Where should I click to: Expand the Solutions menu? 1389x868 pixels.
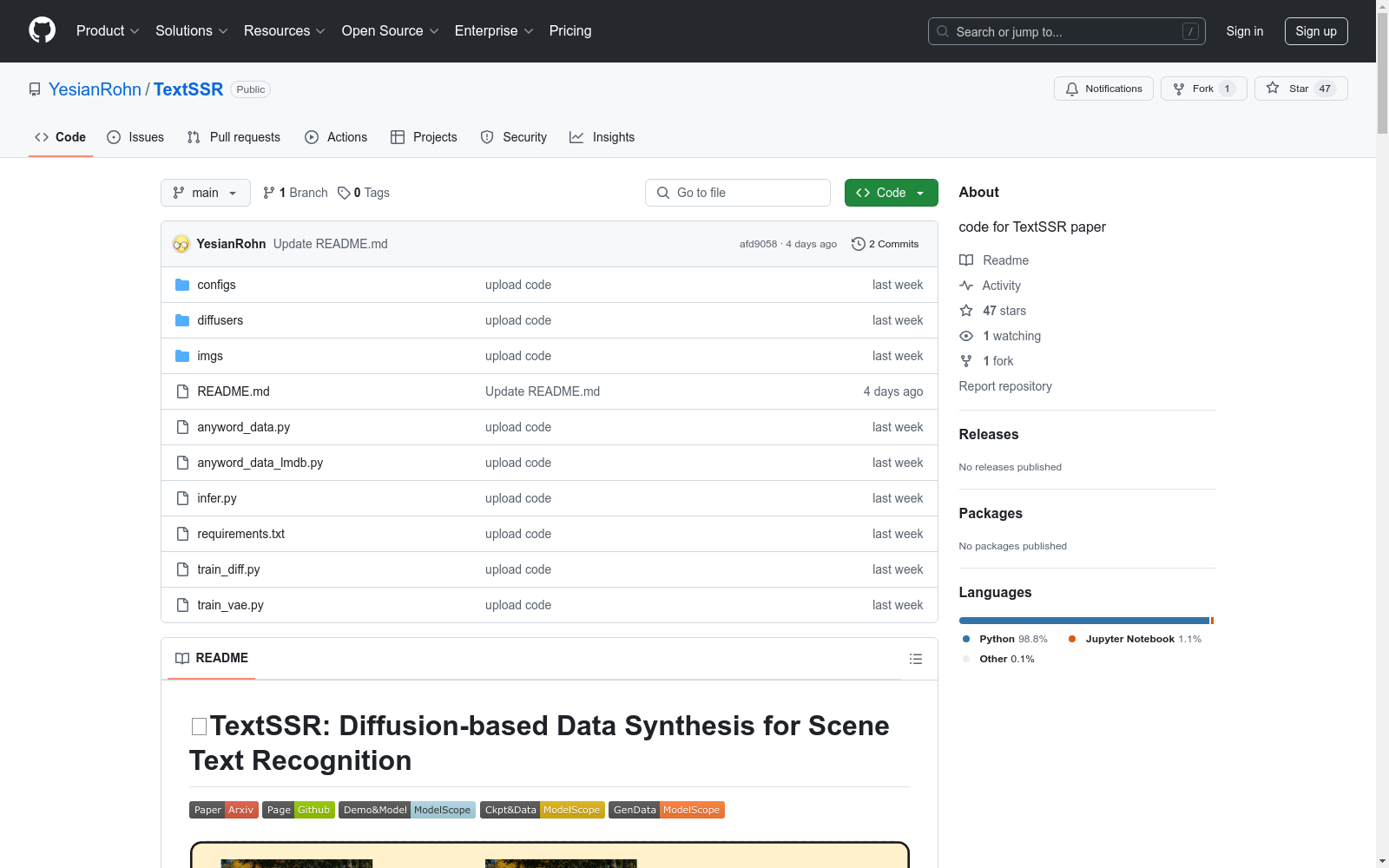(x=192, y=31)
